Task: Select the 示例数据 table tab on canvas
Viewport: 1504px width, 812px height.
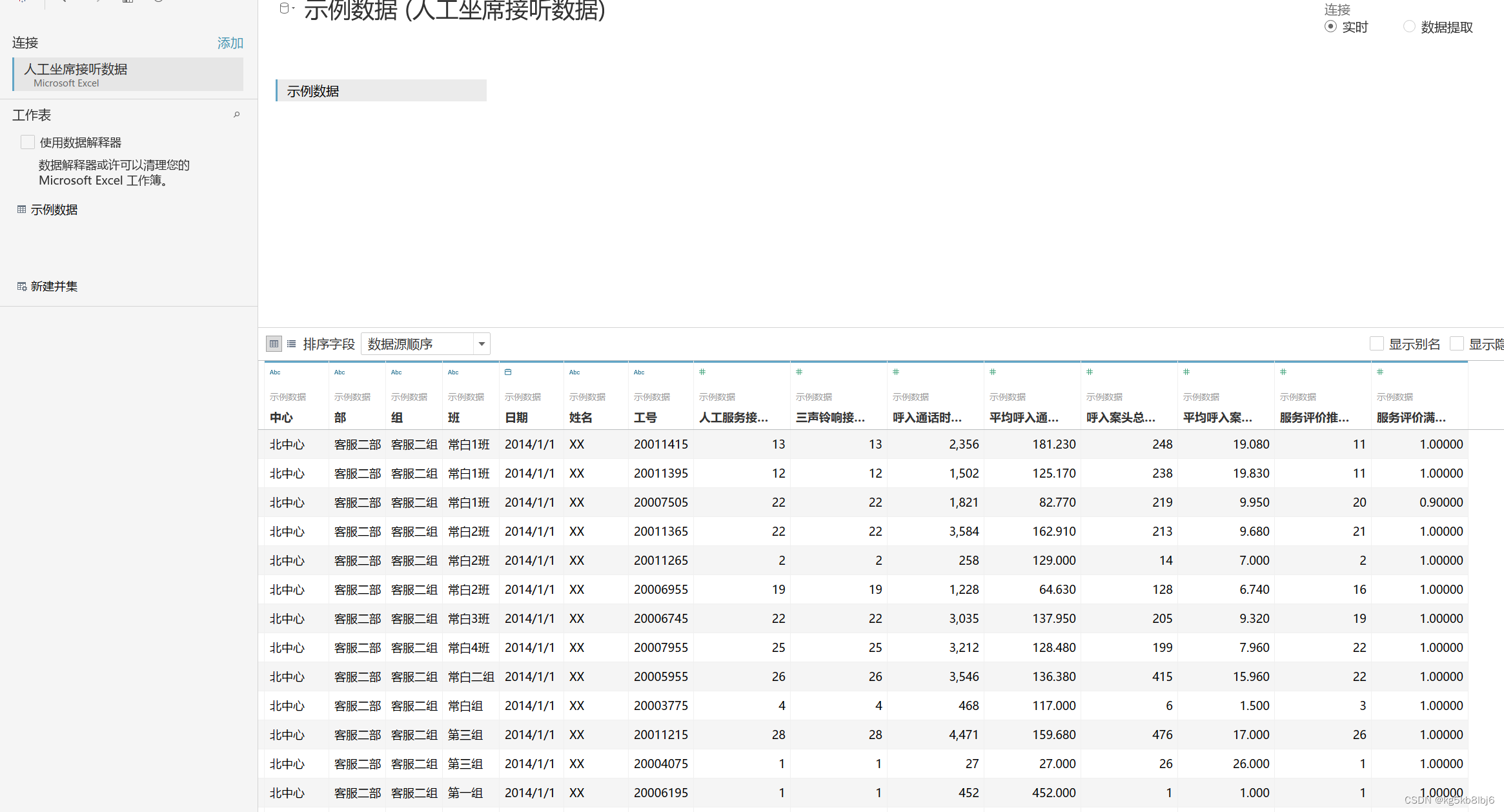Action: (381, 90)
